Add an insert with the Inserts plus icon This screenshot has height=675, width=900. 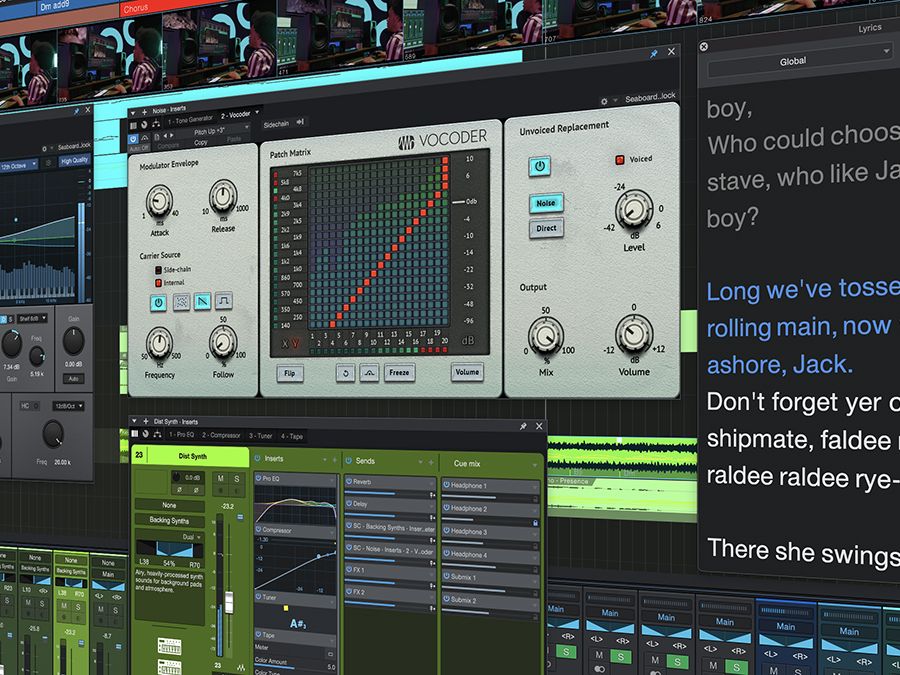(335, 460)
